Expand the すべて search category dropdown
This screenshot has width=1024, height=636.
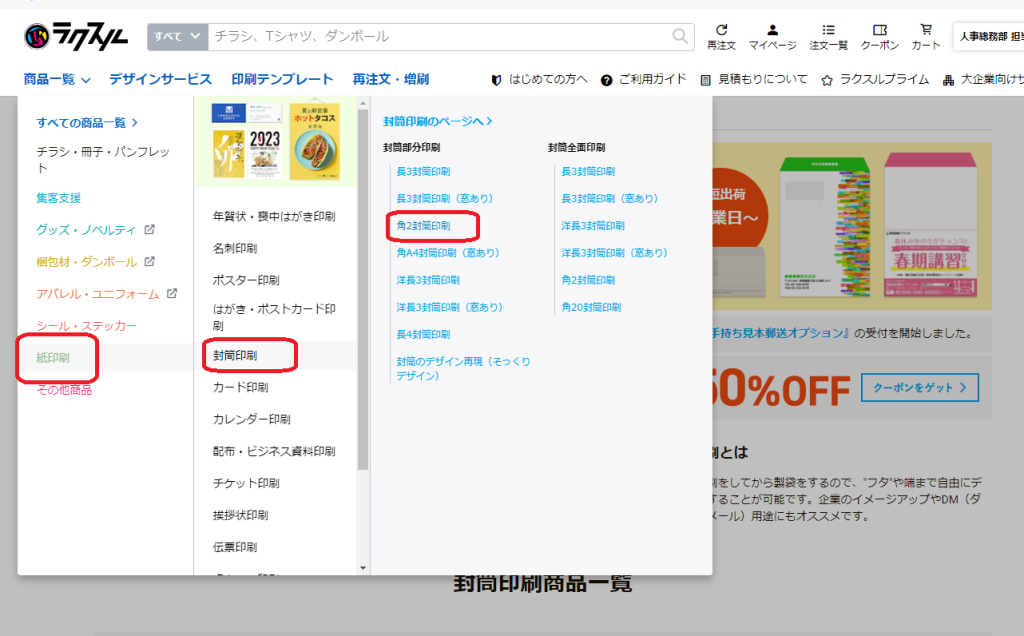177,36
